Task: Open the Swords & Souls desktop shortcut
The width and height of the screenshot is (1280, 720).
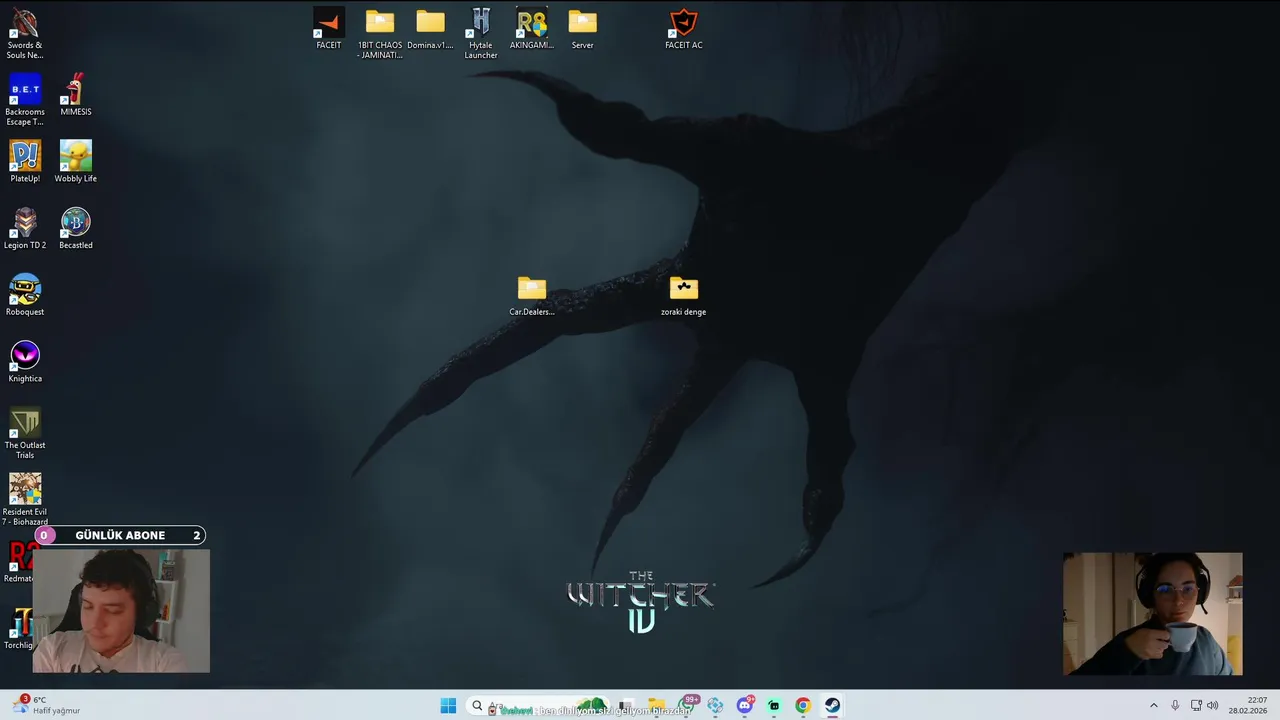Action: (x=25, y=33)
